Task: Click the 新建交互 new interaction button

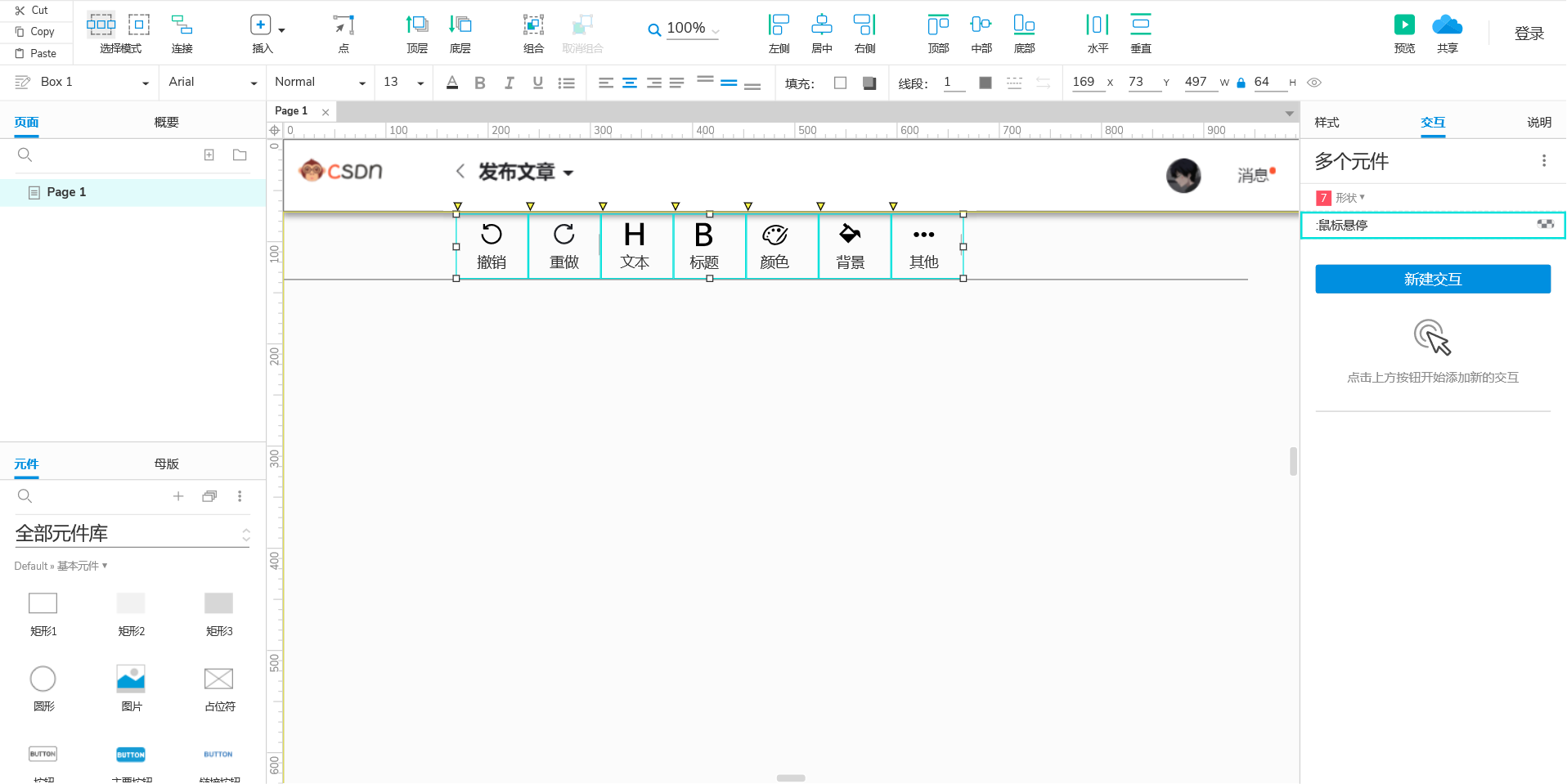Action: click(x=1433, y=279)
